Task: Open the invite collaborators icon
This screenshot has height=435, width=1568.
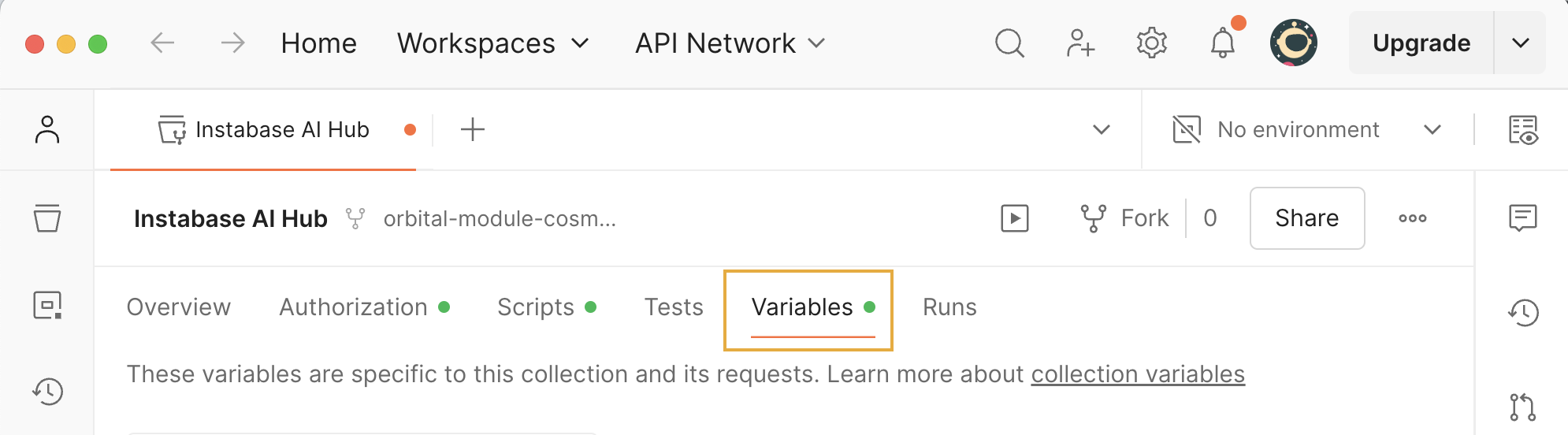Action: click(x=1080, y=43)
